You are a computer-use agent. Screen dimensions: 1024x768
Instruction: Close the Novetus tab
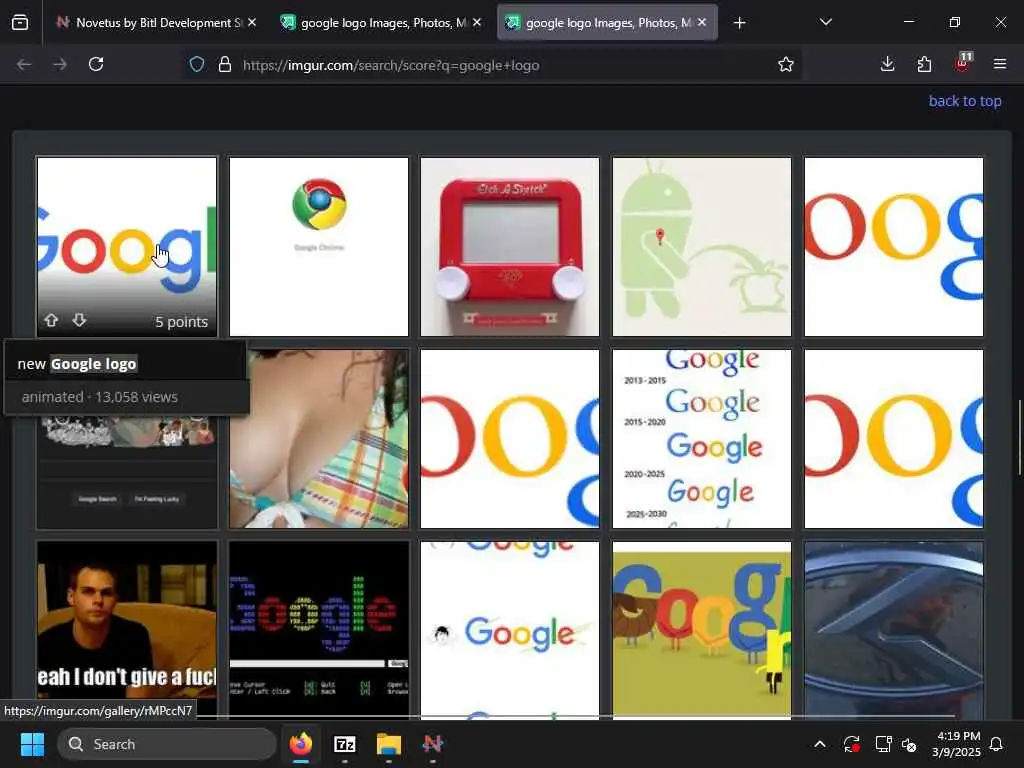252,22
